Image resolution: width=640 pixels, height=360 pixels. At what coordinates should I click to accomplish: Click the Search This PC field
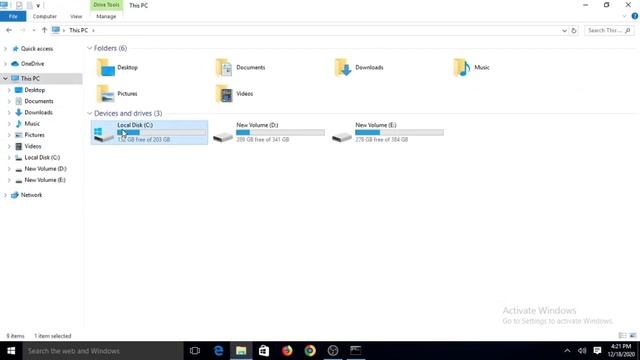[x=608, y=31]
